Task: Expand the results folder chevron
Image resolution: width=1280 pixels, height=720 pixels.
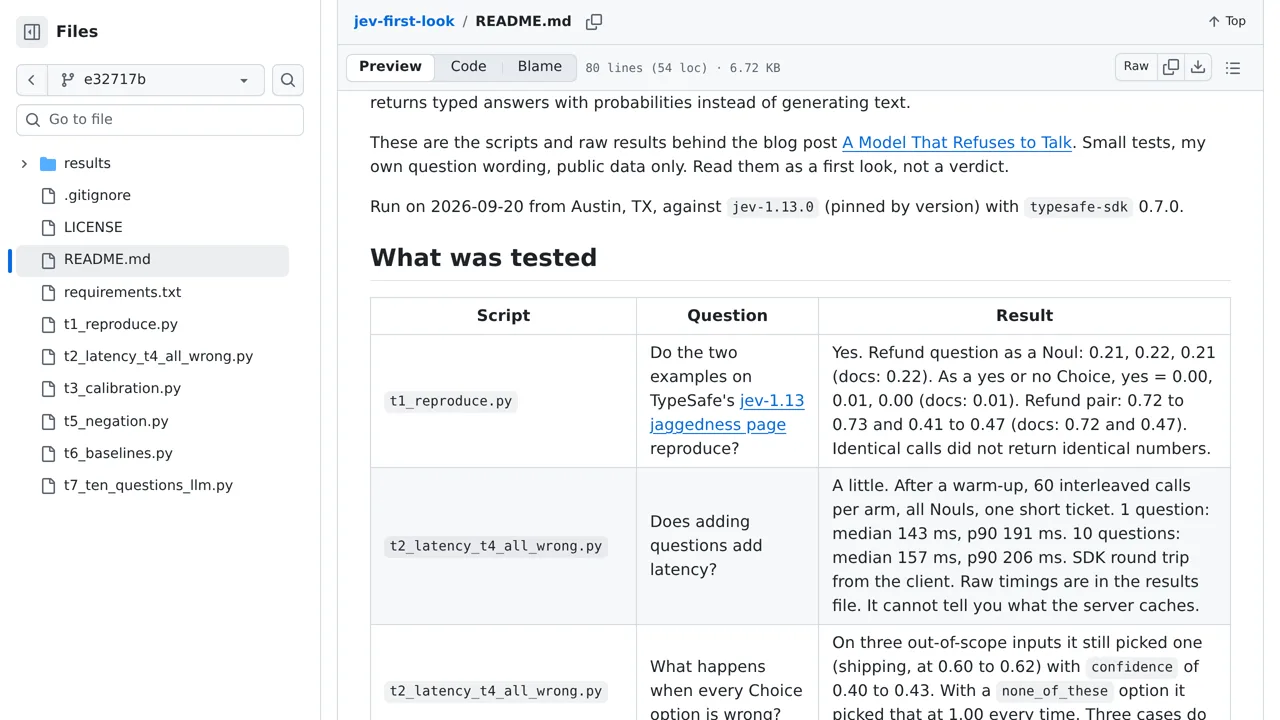Action: [24, 163]
